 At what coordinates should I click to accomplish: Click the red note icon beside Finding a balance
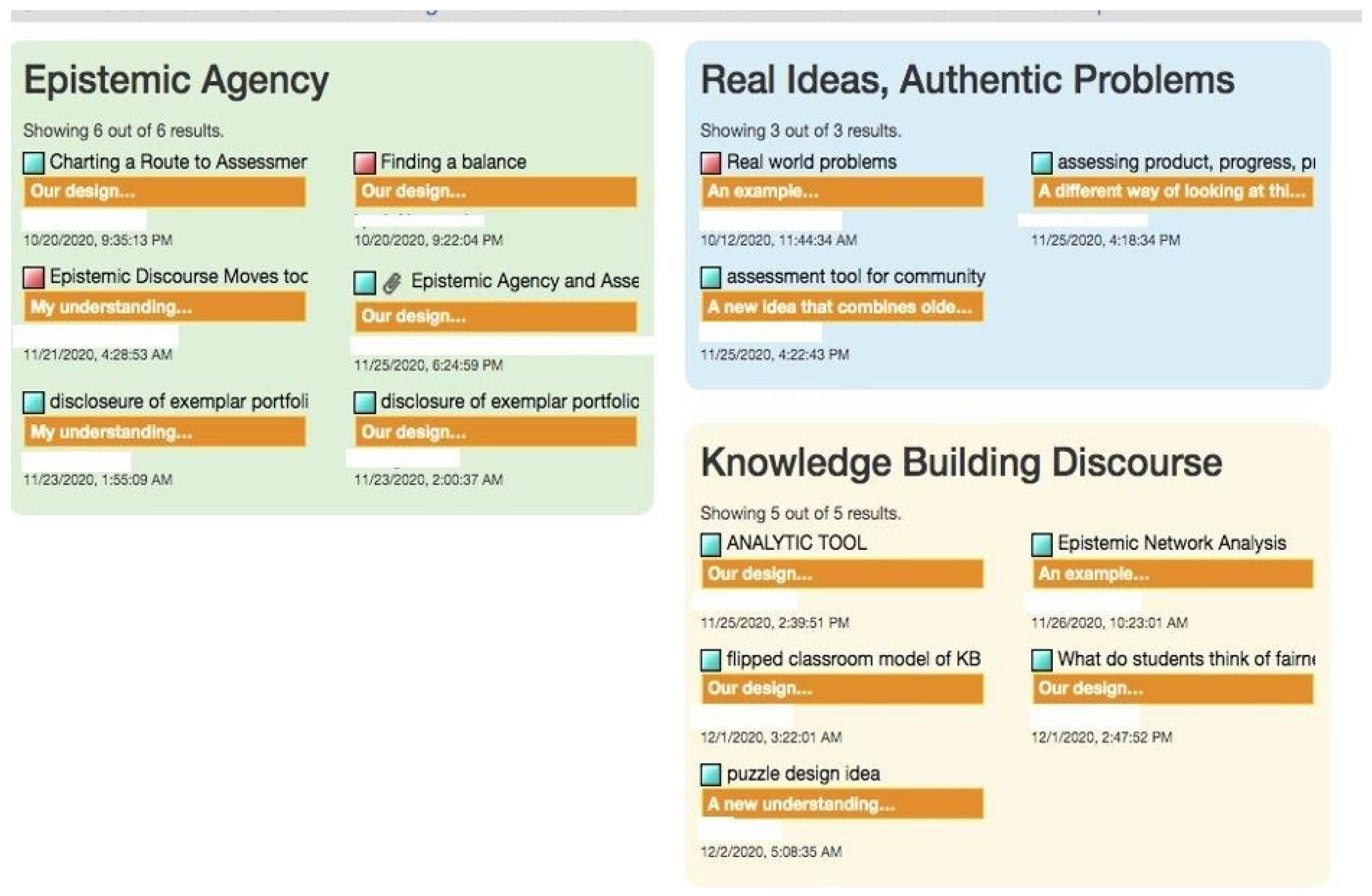click(365, 163)
